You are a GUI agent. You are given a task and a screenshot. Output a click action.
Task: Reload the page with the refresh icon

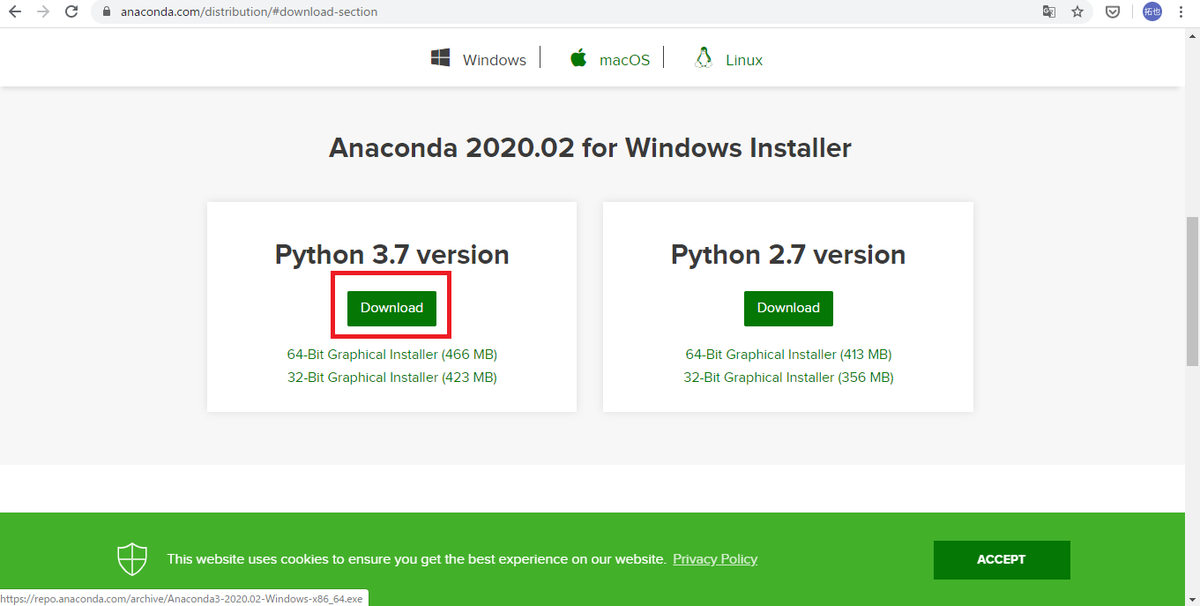(x=71, y=12)
